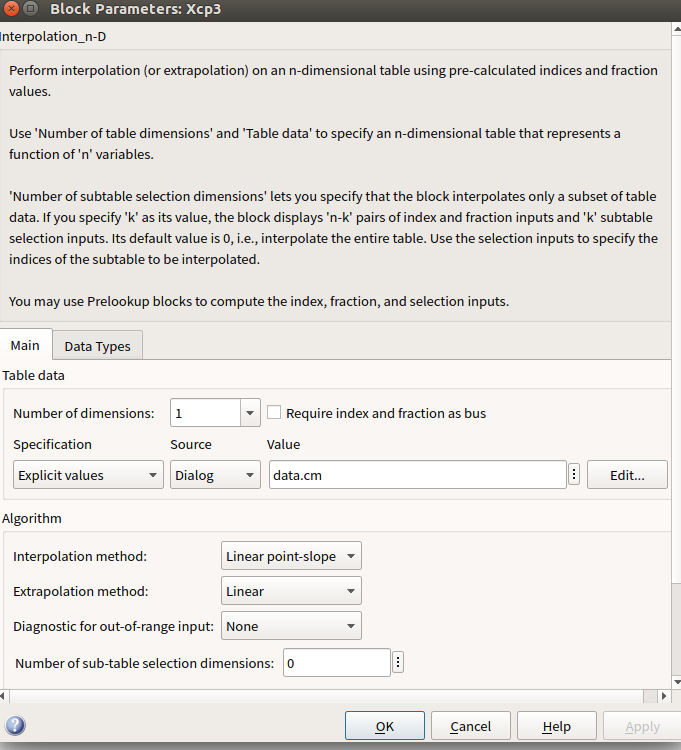Click the Interpolation_n-D heading text
The width and height of the screenshot is (681, 750).
(x=53, y=36)
